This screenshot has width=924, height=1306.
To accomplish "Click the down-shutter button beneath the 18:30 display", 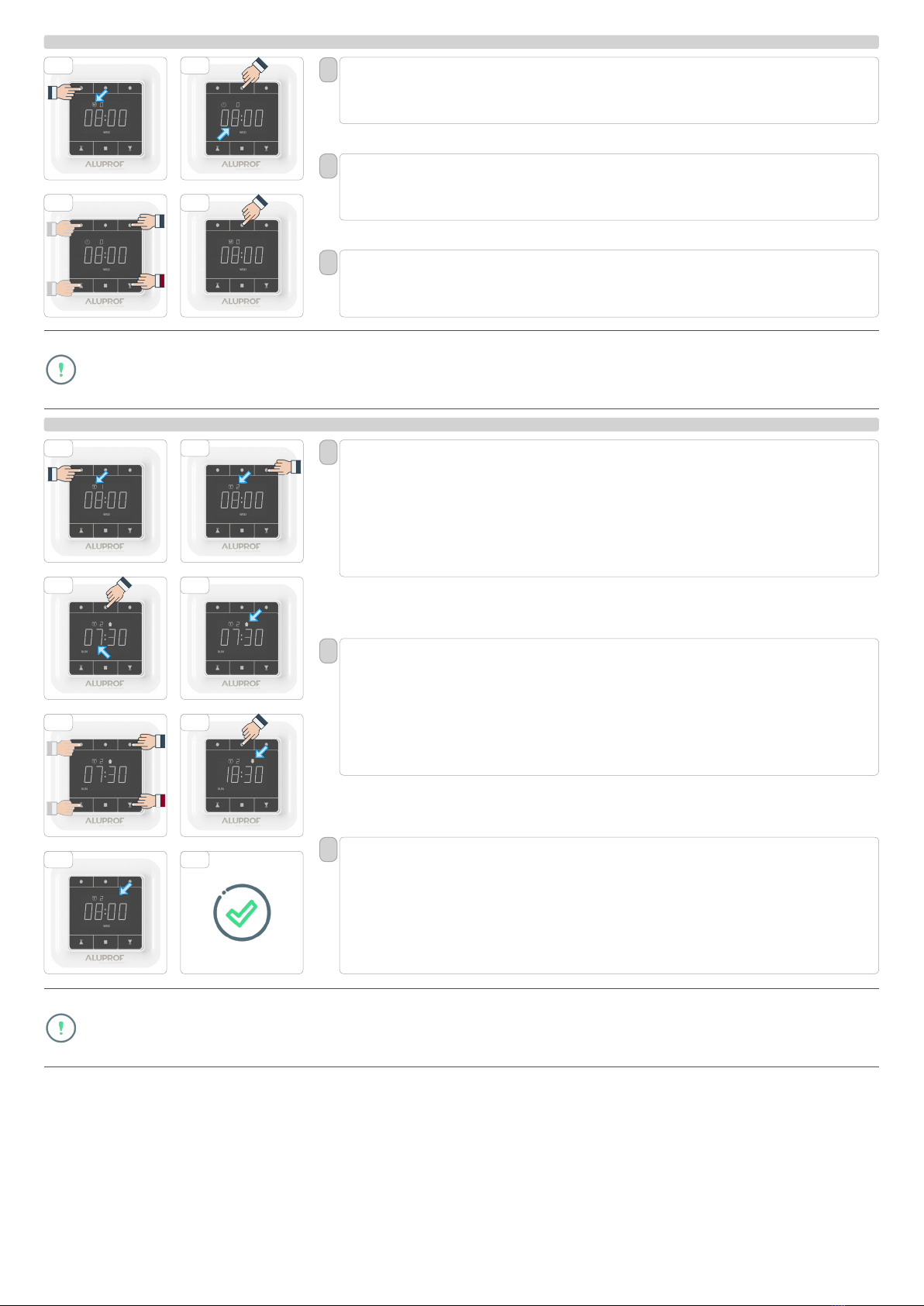I will [266, 805].
